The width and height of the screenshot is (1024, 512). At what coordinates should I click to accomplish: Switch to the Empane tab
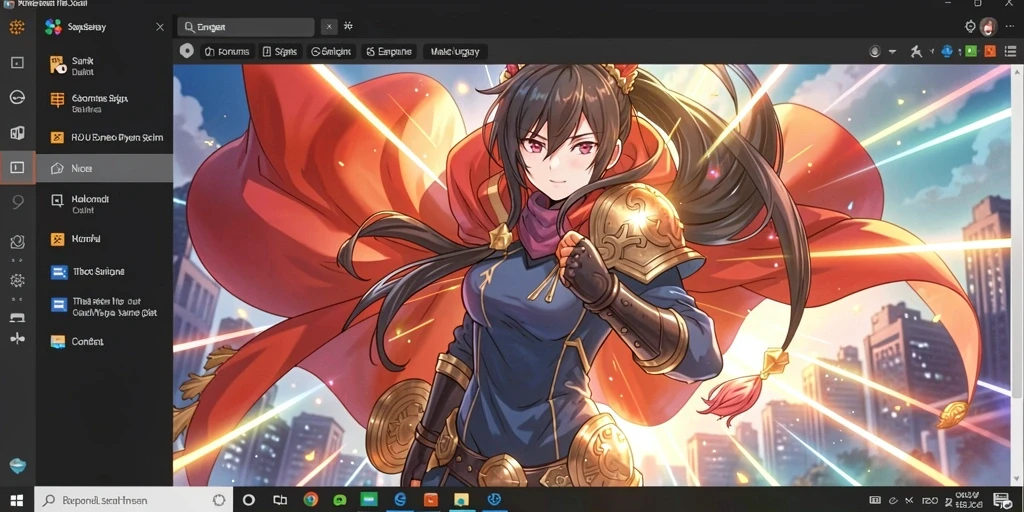click(x=389, y=52)
